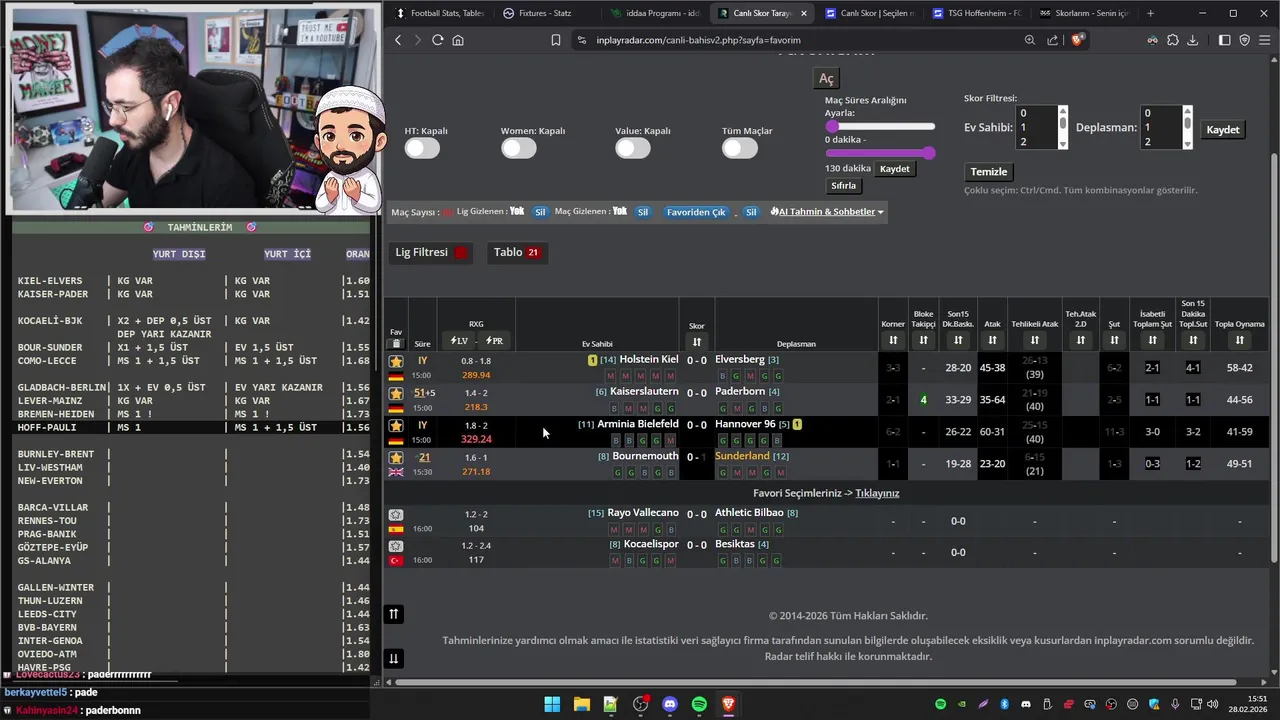Image resolution: width=1280 pixels, height=720 pixels.
Task: Sort by Bloke Takipçi column
Action: [x=923, y=341]
